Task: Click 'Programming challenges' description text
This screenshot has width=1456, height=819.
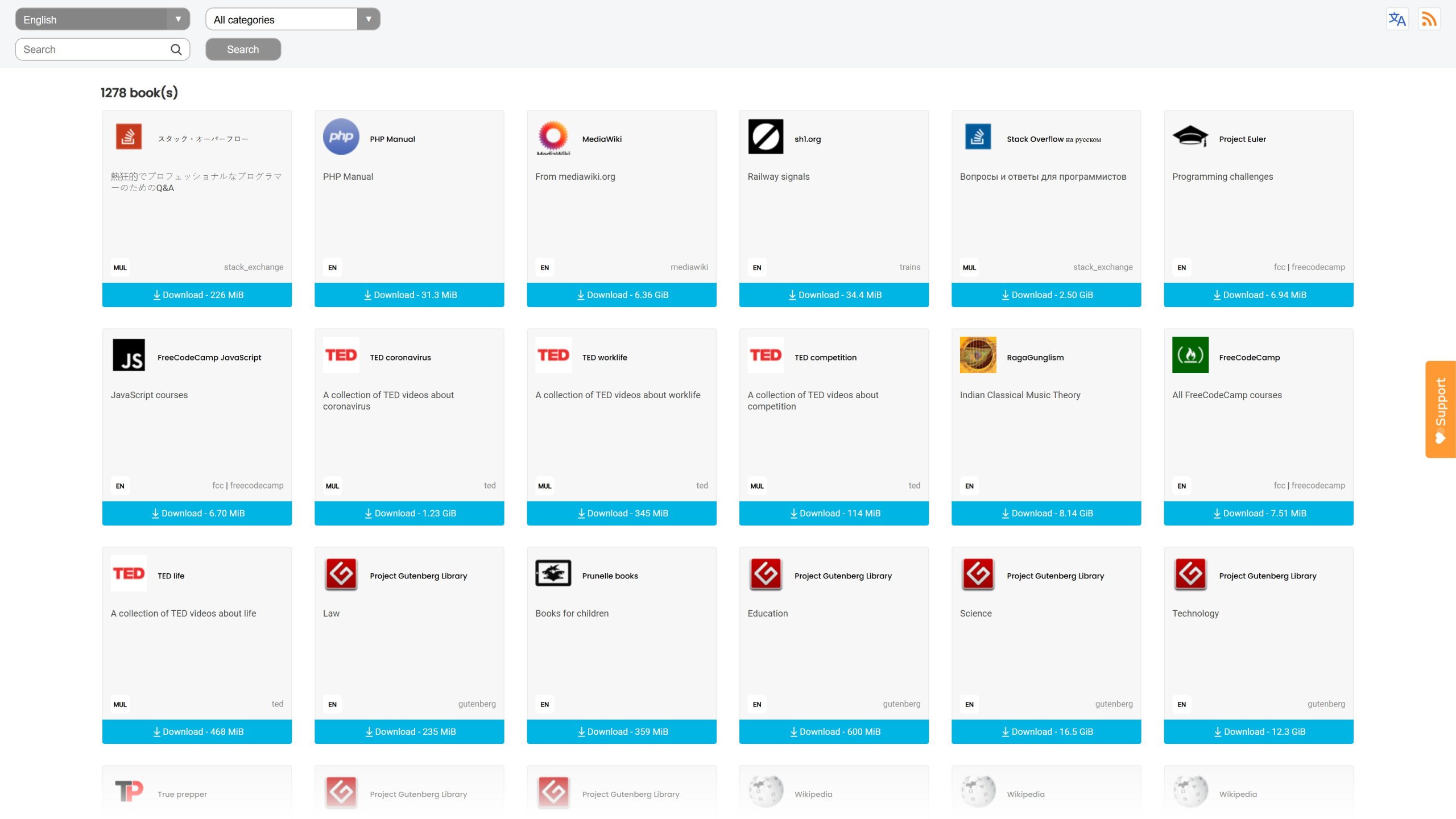Action: (1223, 177)
